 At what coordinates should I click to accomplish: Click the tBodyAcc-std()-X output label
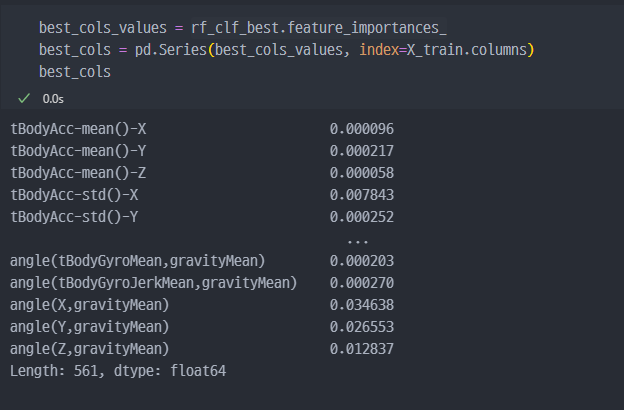(74, 194)
